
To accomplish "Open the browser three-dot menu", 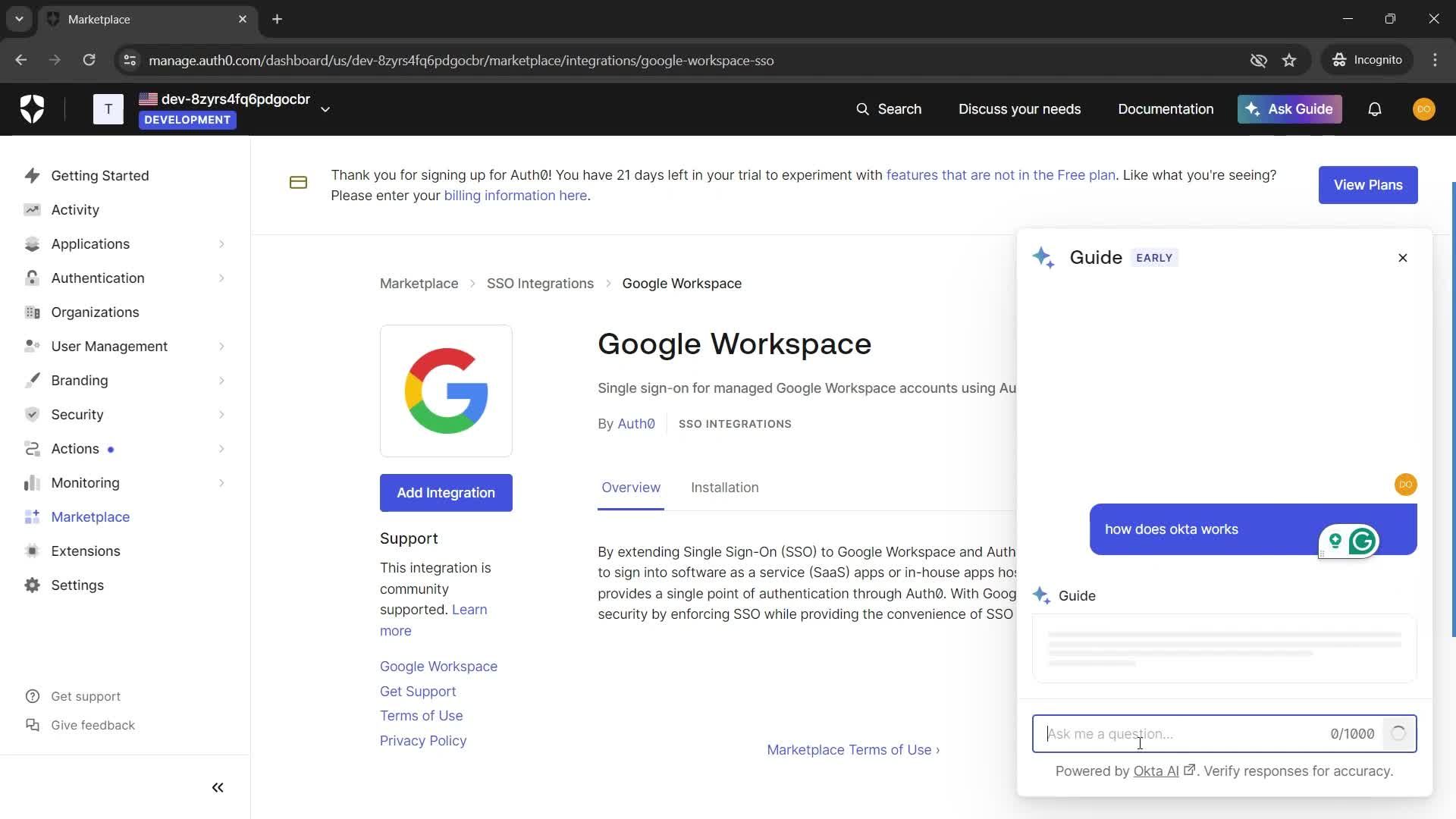I will 1435,60.
